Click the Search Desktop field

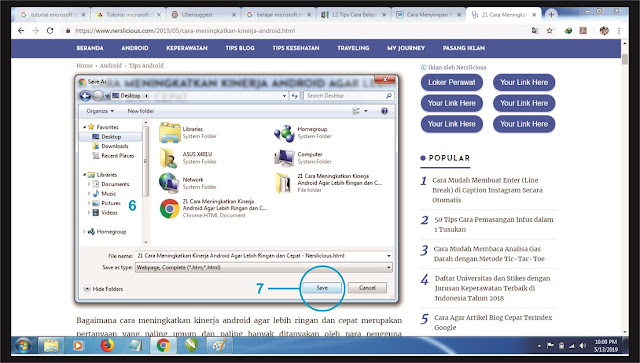click(349, 96)
